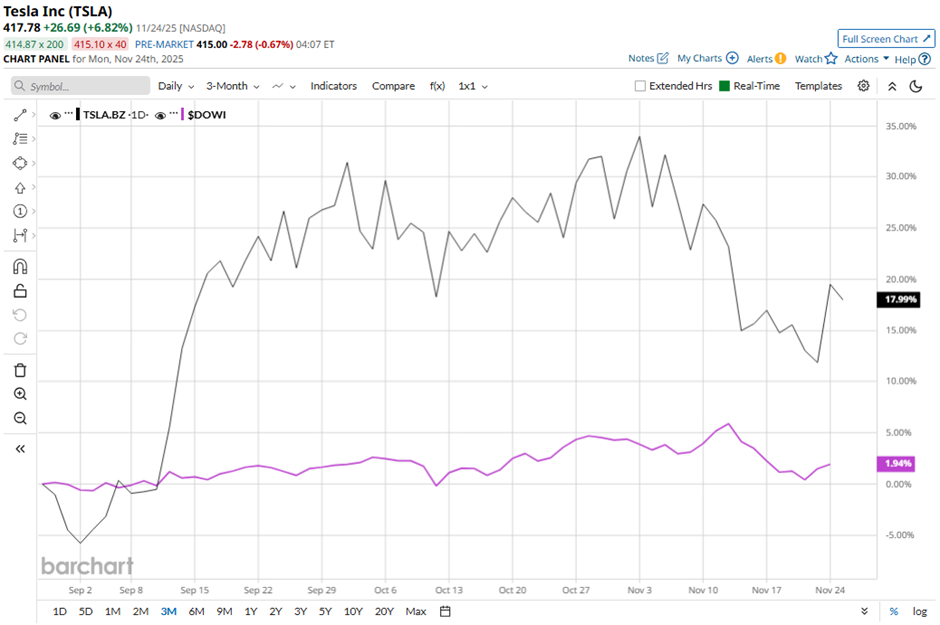Select the 6M time range

click(x=197, y=611)
